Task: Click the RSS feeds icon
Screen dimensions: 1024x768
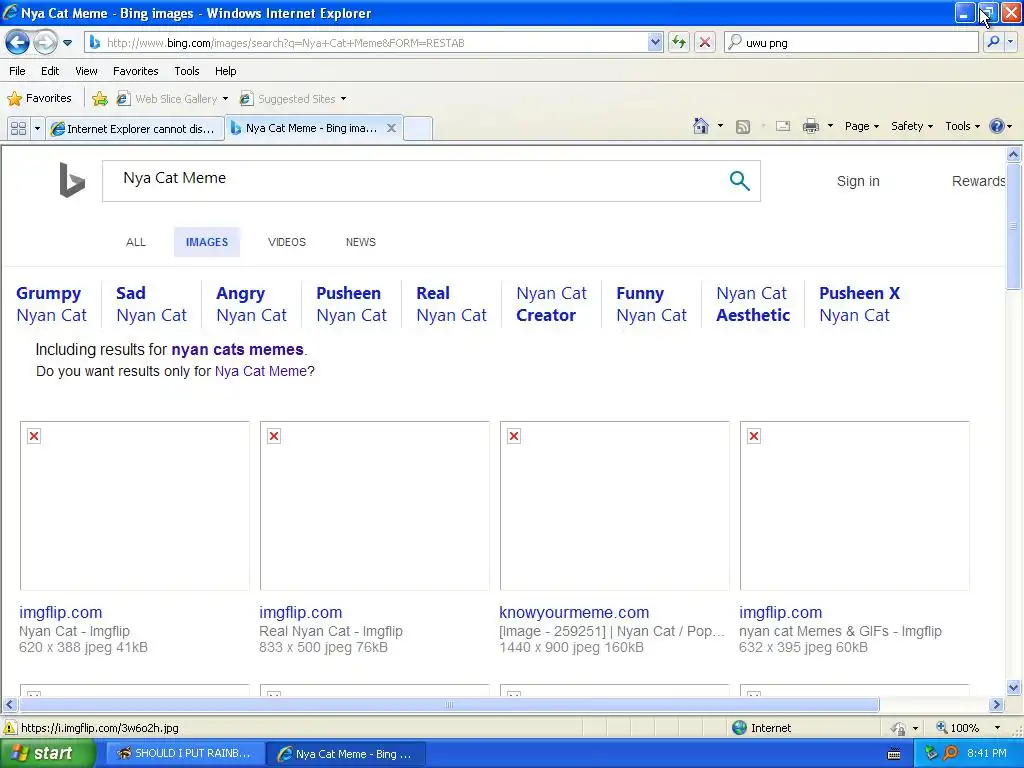Action: [743, 127]
